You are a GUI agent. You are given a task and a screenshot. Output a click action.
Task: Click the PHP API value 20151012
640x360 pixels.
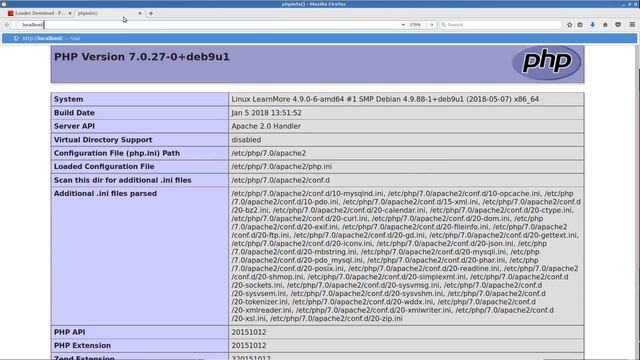click(x=249, y=332)
